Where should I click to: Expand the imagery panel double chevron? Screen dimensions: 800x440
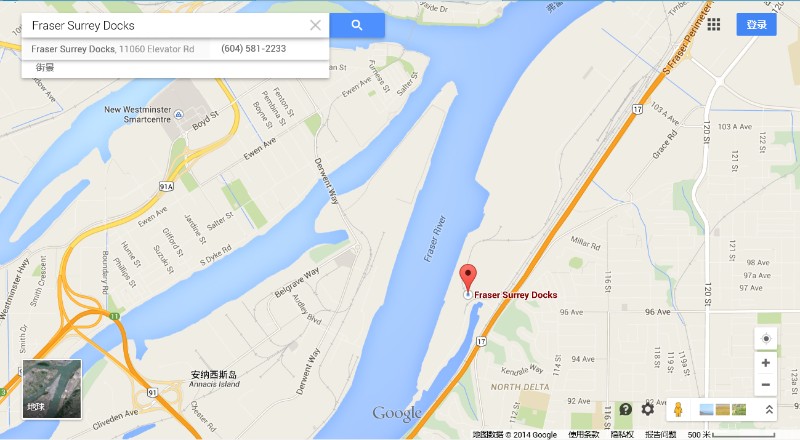769,409
